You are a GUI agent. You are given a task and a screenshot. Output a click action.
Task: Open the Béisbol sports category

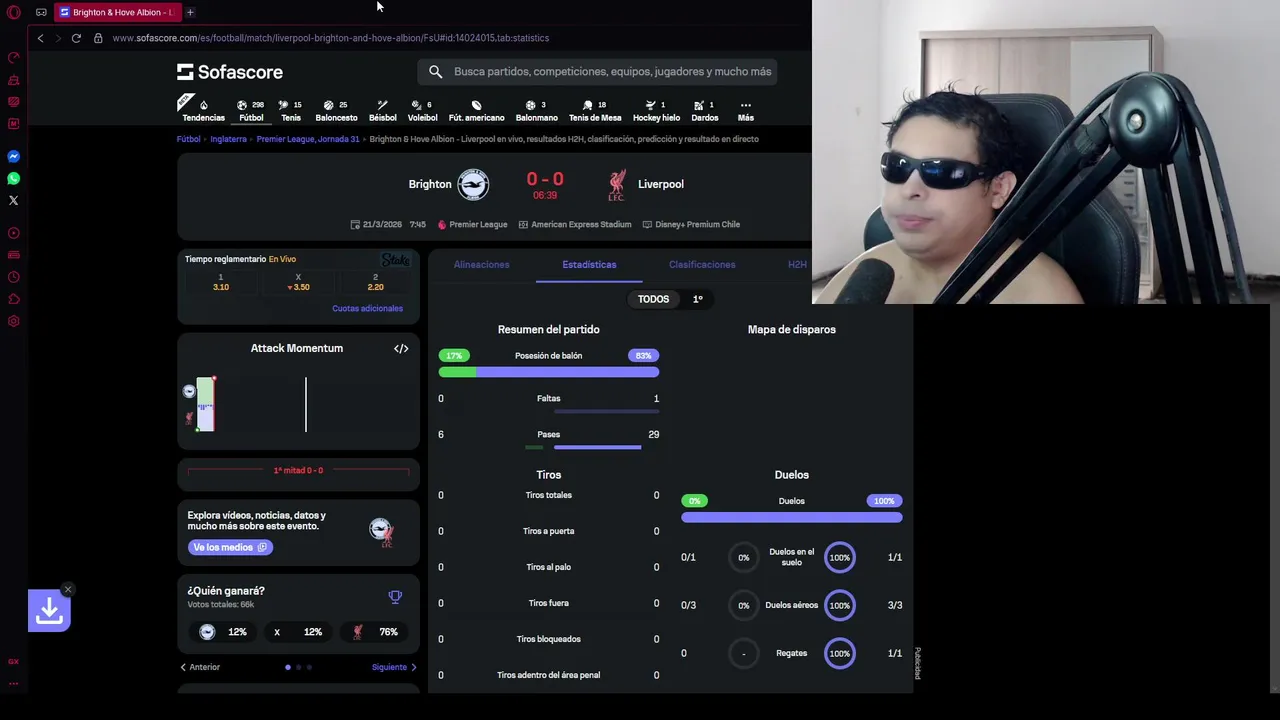coord(382,110)
